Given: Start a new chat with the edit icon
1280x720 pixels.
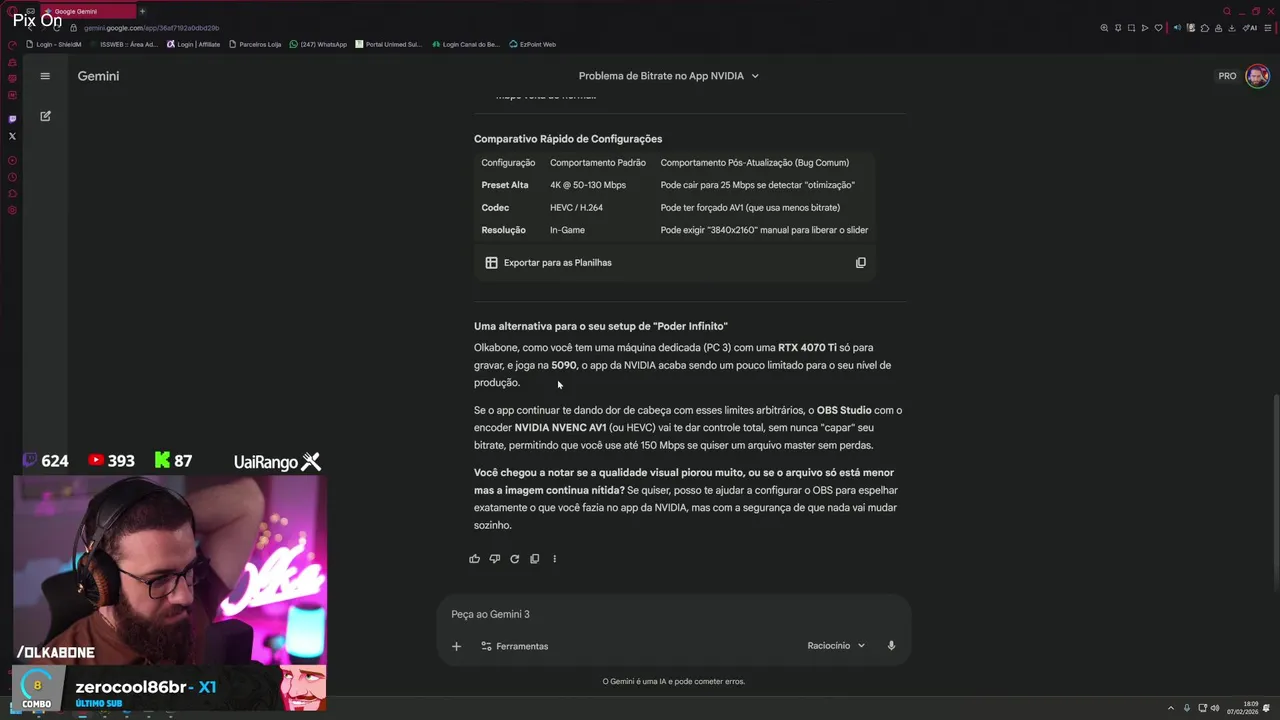Looking at the screenshot, I should tap(45, 116).
